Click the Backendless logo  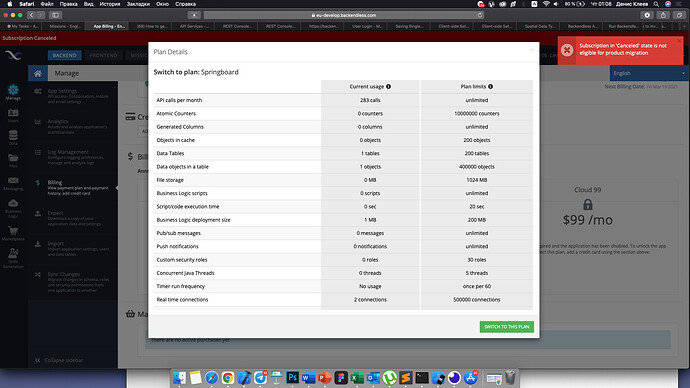pos(13,55)
